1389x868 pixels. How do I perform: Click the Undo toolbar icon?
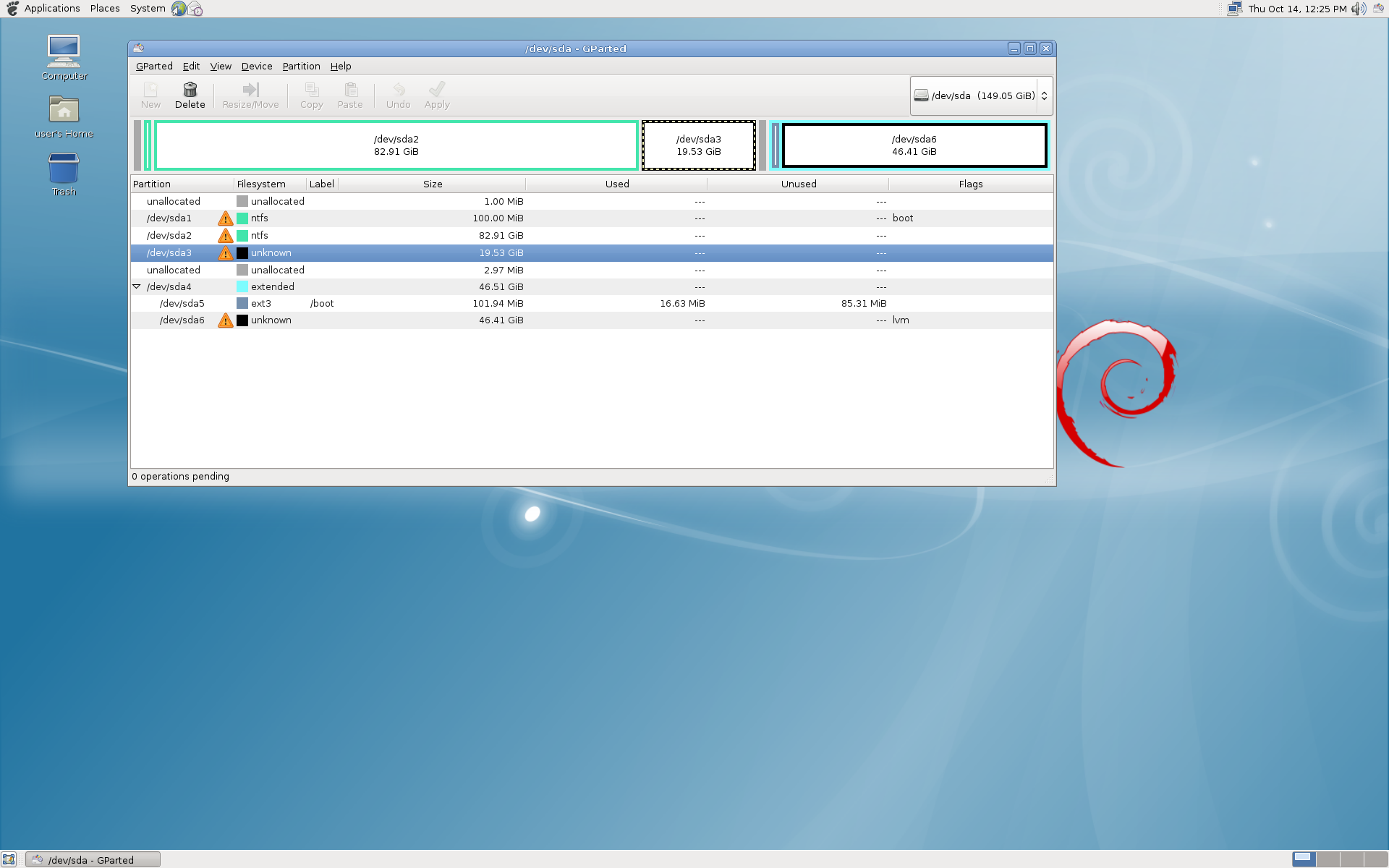[398, 90]
